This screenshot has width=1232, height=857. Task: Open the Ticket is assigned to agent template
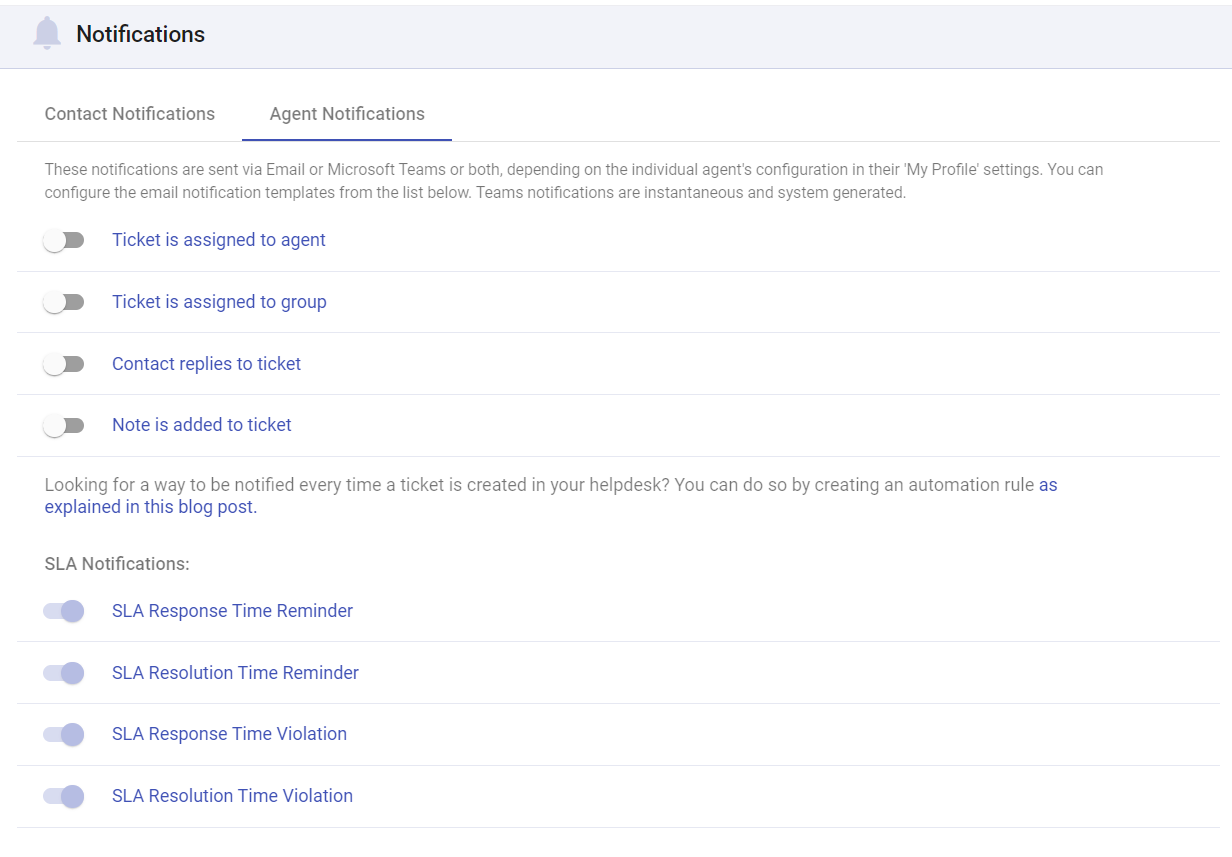pyautogui.click(x=218, y=239)
